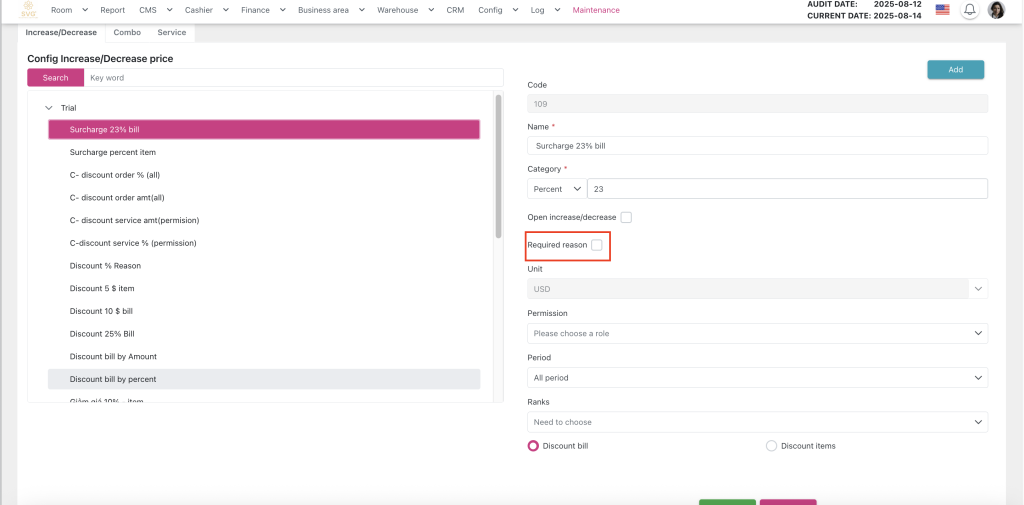Viewport: 1024px width, 505px height.
Task: Click the Key word search field
Action: pyautogui.click(x=293, y=78)
